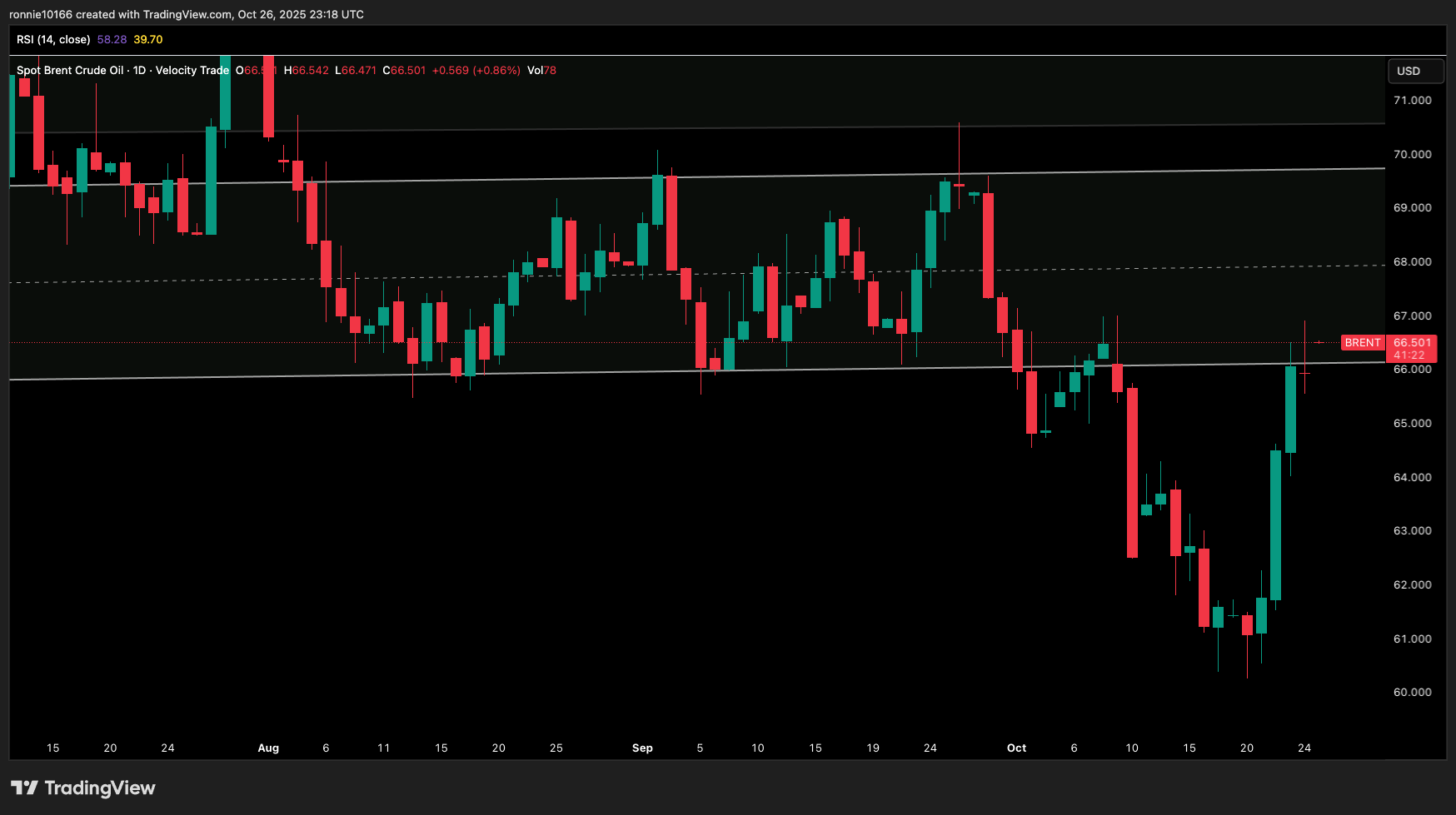The height and width of the screenshot is (815, 1456).
Task: Click the red BRENT price flag
Action: pos(1363,342)
